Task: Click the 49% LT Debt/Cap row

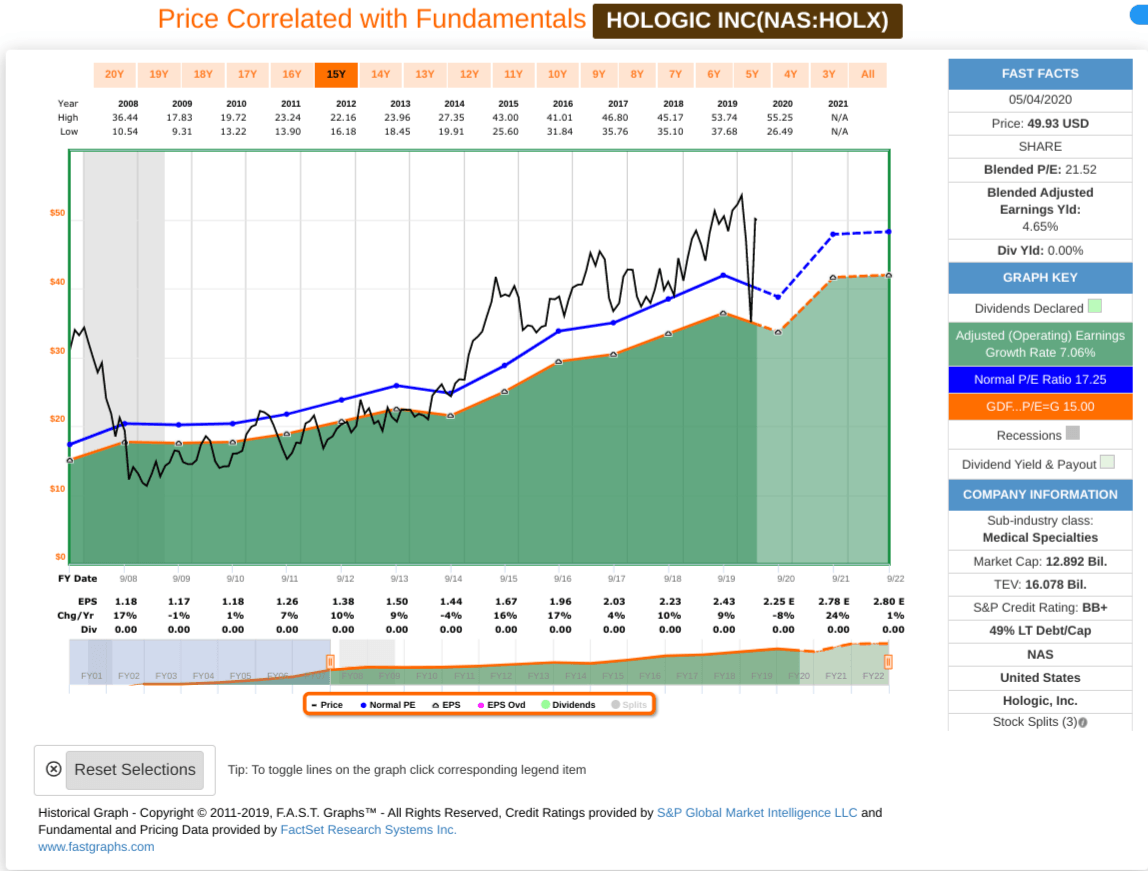Action: pos(1040,631)
